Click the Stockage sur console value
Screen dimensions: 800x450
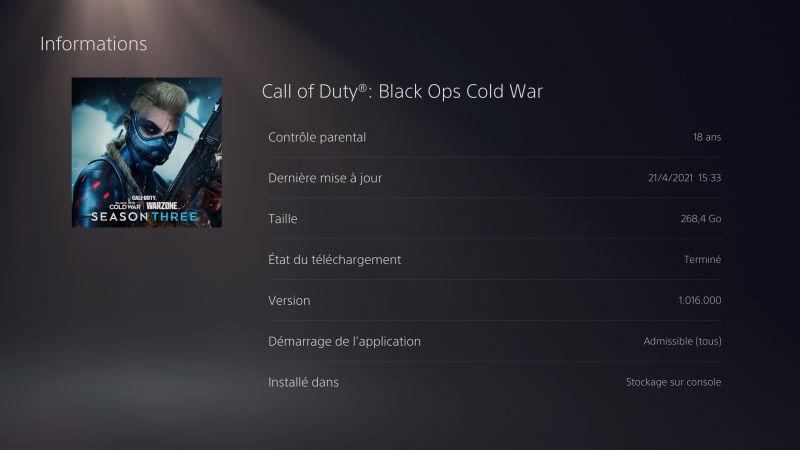pos(673,382)
